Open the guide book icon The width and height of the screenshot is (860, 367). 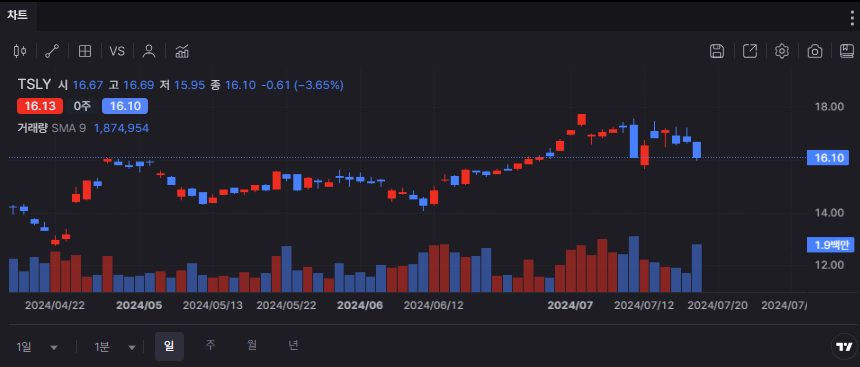click(x=847, y=51)
